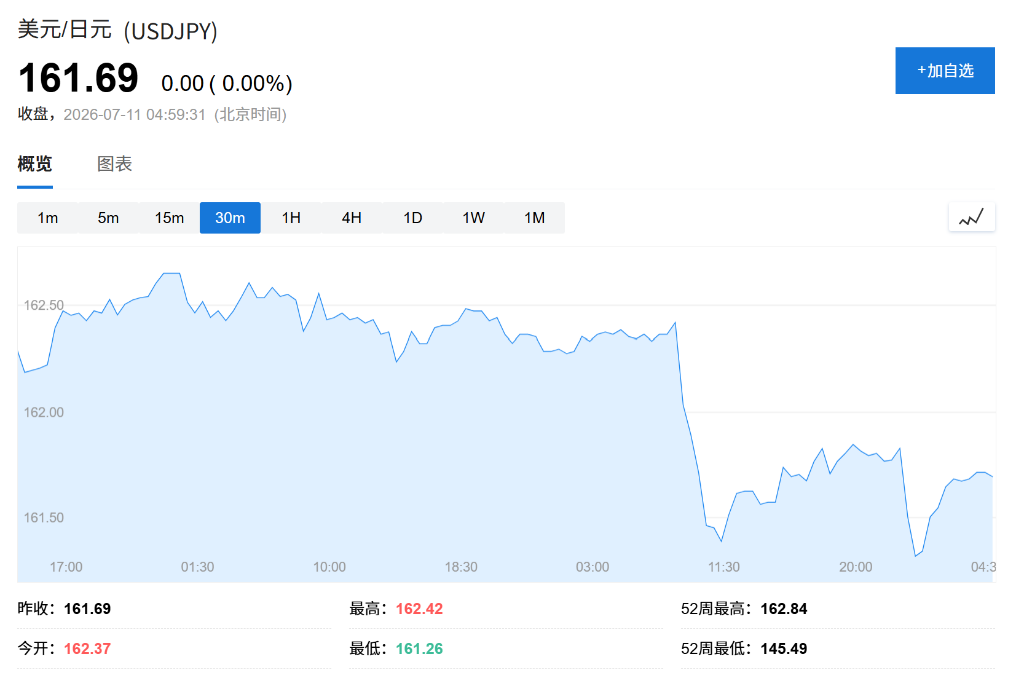Show the 1W weekly chart
The width and height of the screenshot is (1024, 676).
pos(473,217)
